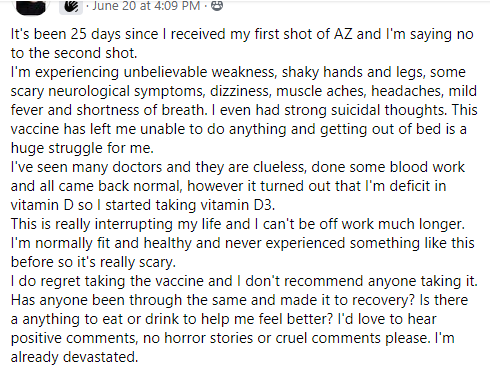Viewport: 490px width, 374px height.
Task: Click the line mentioning taking vitamin D3
Action: click(x=143, y=205)
